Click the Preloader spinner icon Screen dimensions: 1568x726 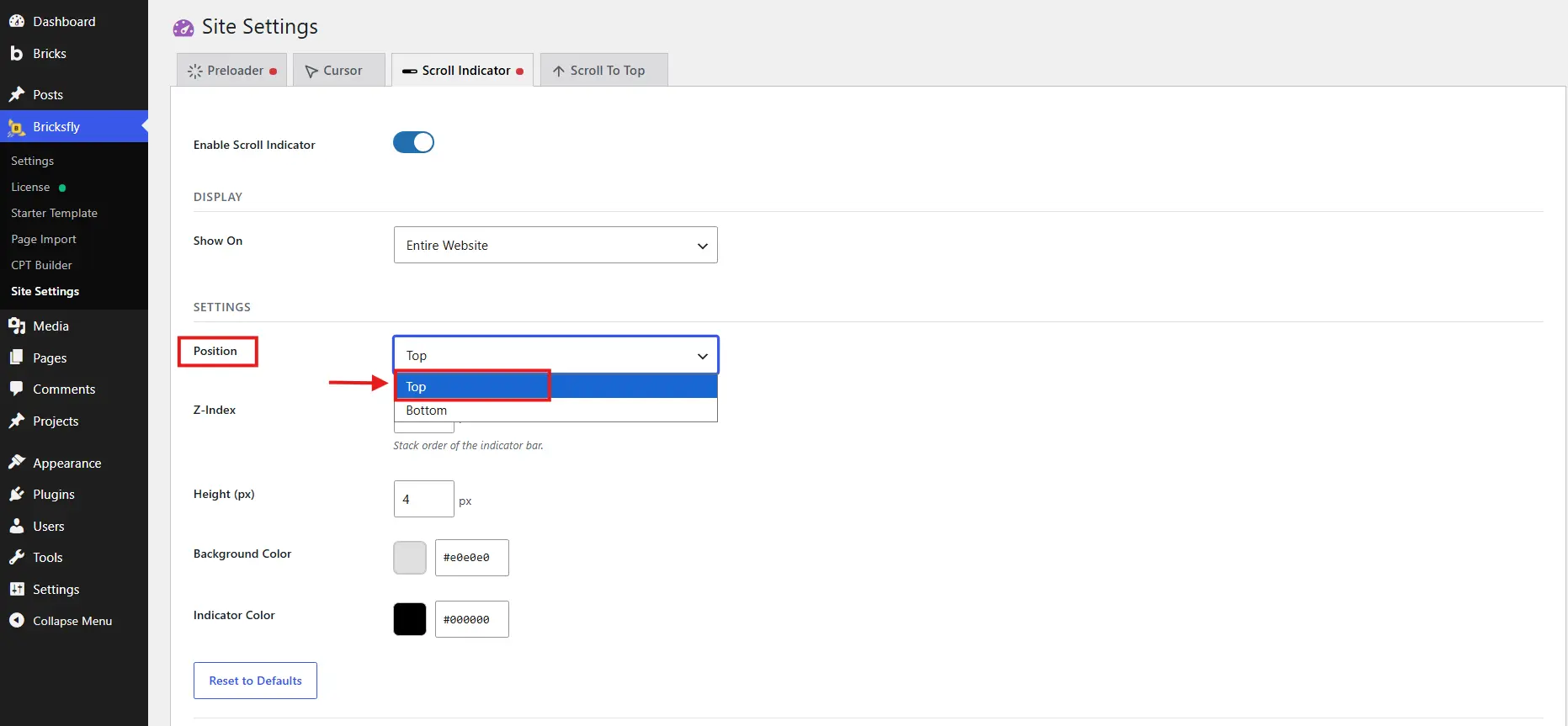click(x=195, y=72)
